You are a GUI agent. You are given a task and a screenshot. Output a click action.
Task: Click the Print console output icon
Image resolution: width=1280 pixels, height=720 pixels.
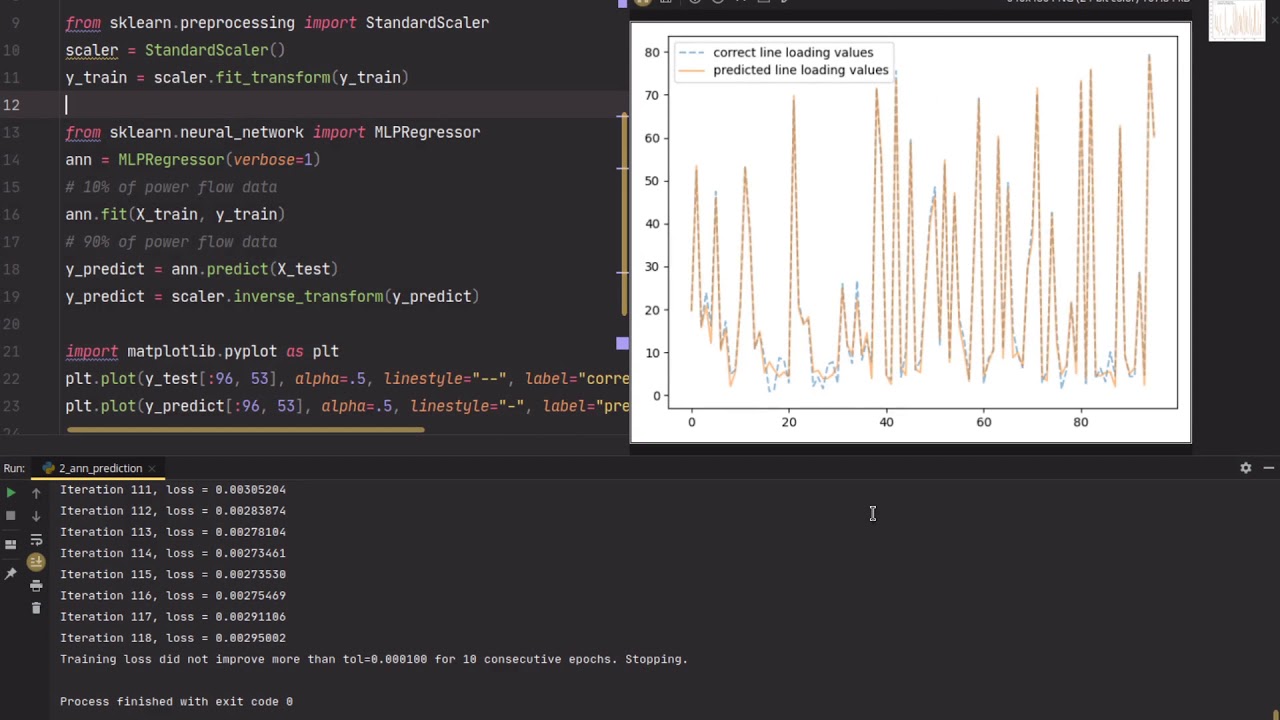click(x=36, y=586)
